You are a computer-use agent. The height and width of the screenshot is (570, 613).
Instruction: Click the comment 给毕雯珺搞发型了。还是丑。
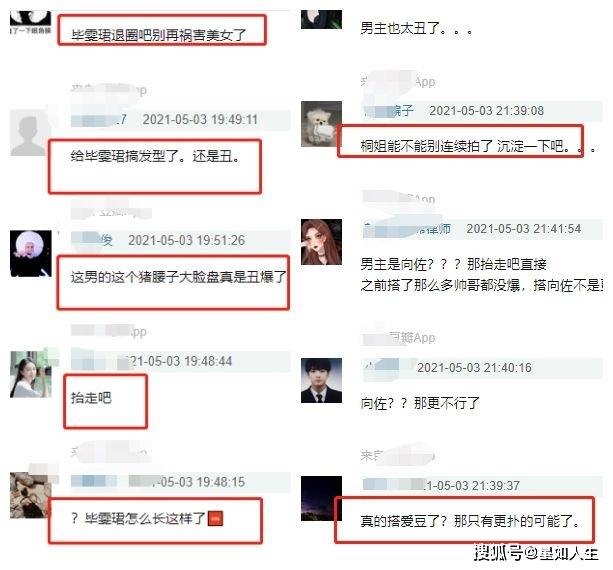point(155,156)
